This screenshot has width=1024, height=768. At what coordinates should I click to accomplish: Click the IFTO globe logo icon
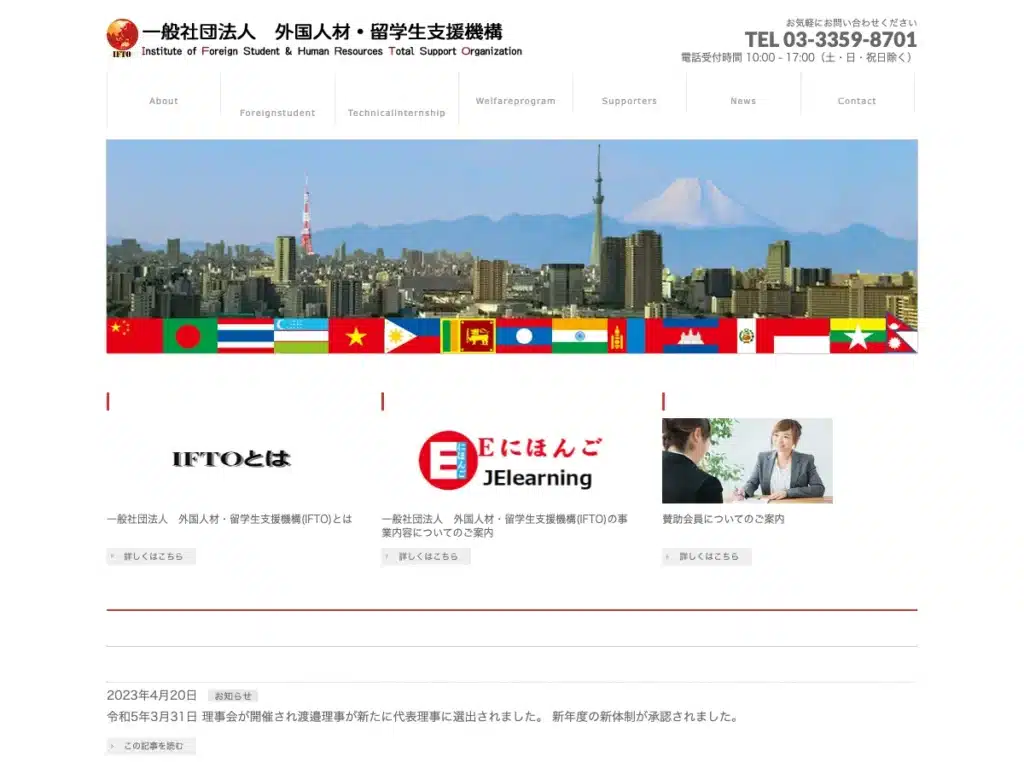[x=122, y=38]
